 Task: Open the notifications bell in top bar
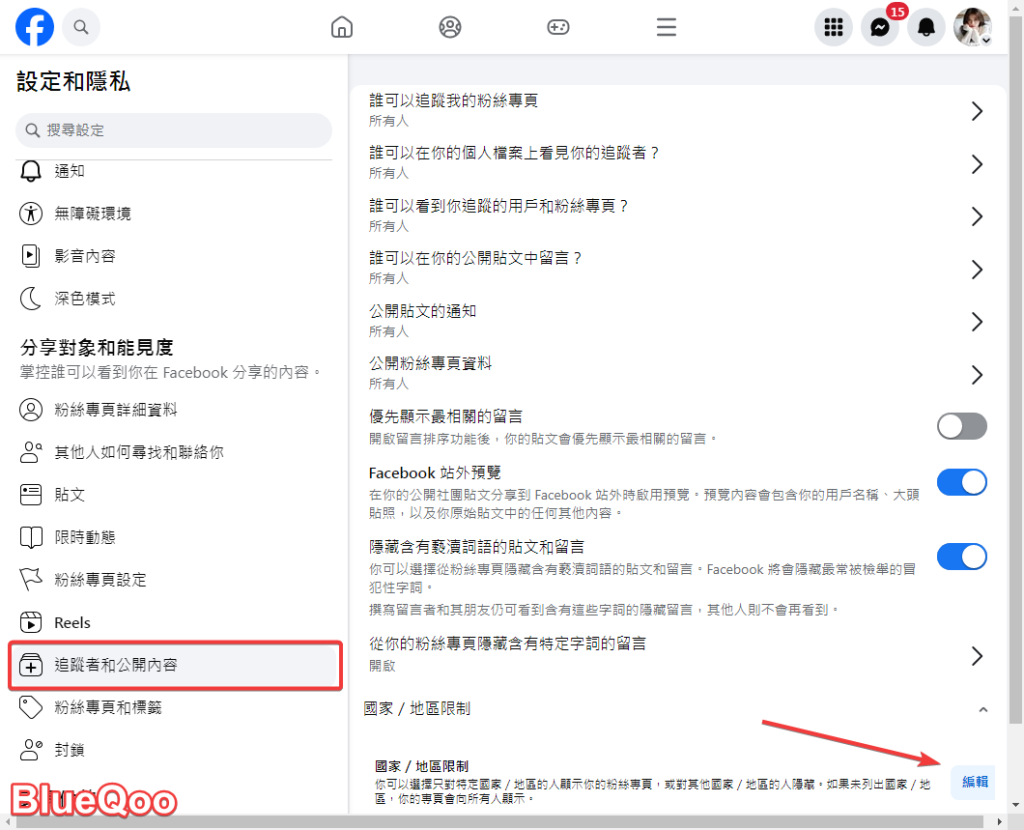pos(927,27)
